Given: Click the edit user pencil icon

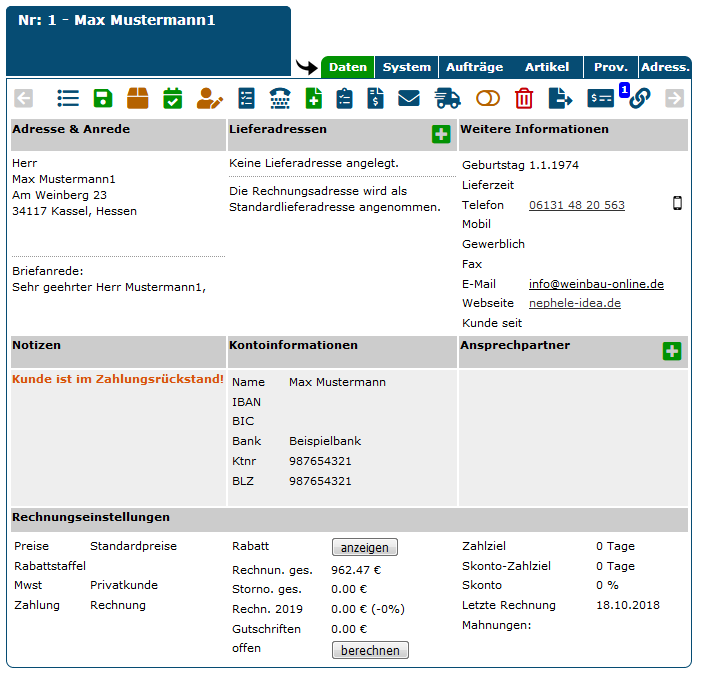Looking at the screenshot, I should [209, 98].
